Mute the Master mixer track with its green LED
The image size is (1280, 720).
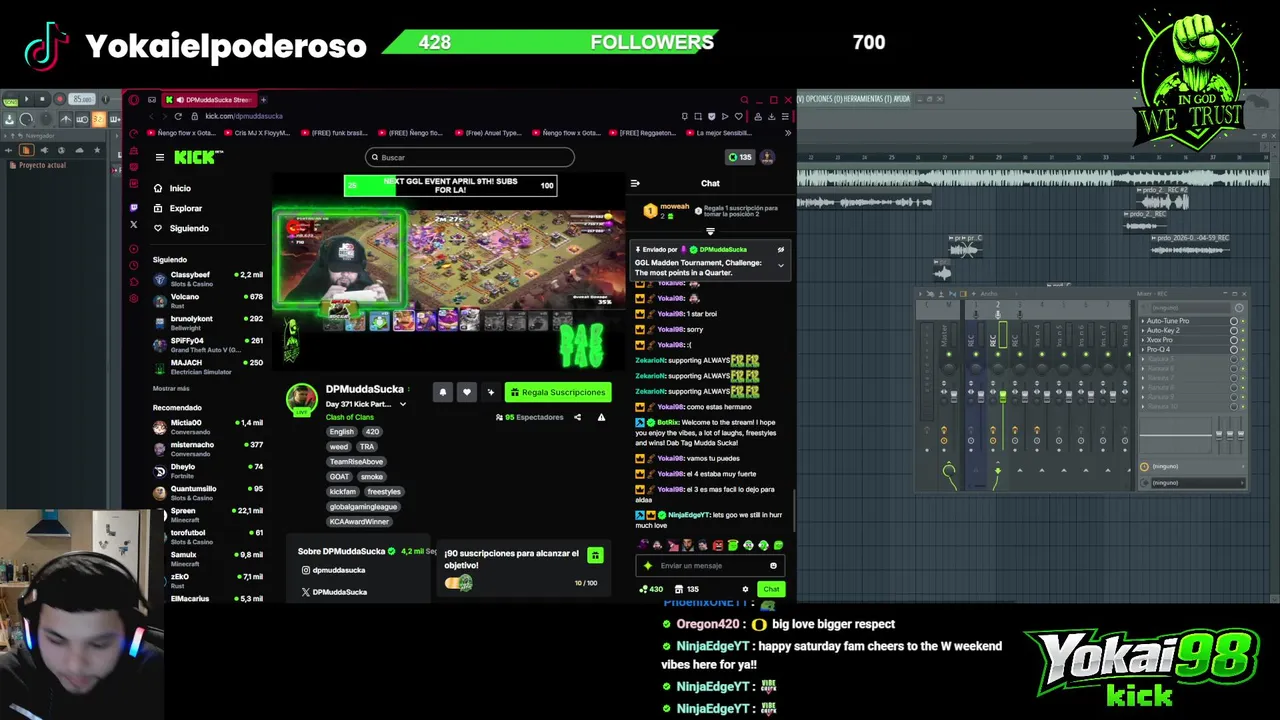click(948, 354)
